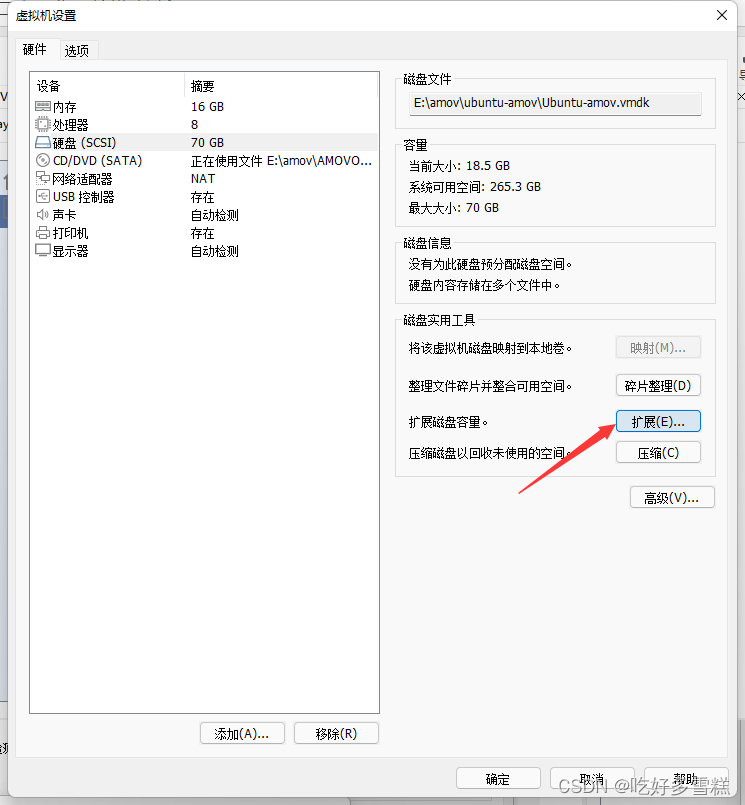Select the 声卡 row label
Screen dimensions: 745x805
(64, 215)
